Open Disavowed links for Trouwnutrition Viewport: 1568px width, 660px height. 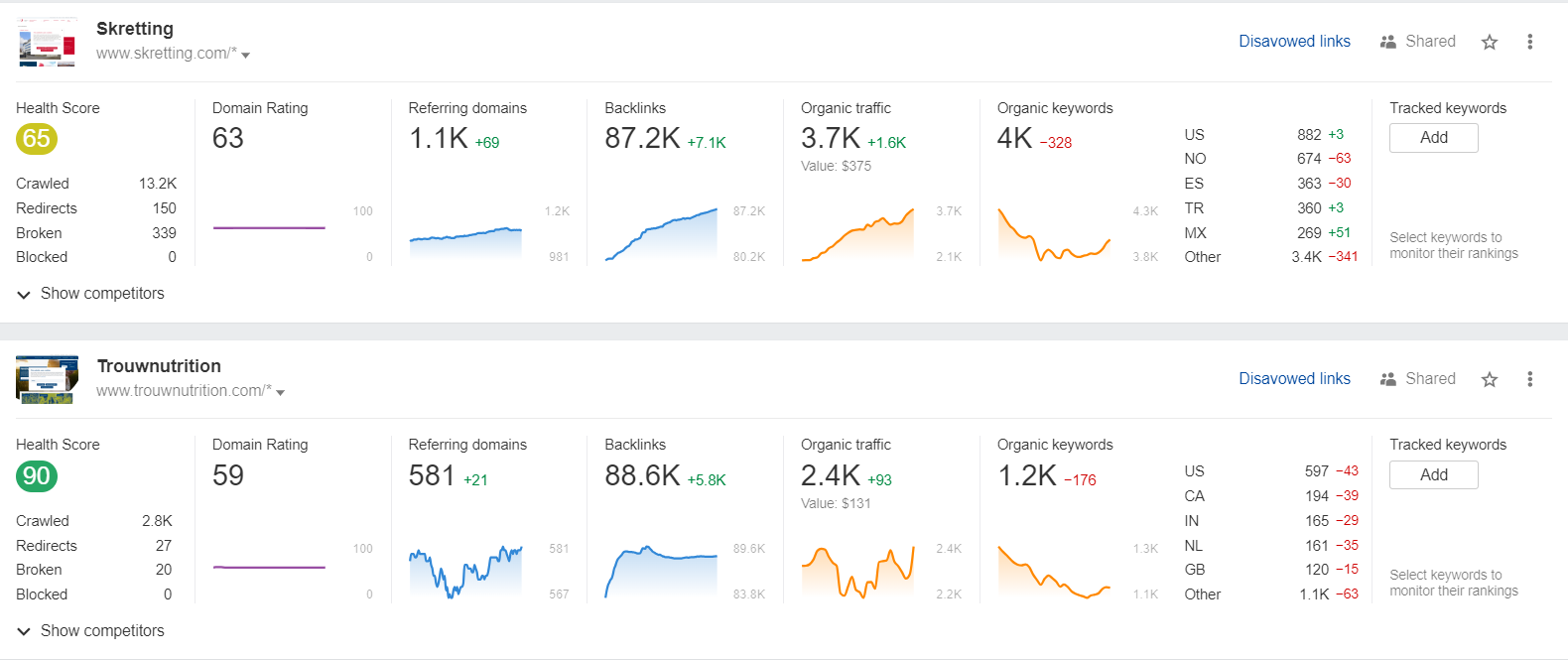pyautogui.click(x=1294, y=379)
